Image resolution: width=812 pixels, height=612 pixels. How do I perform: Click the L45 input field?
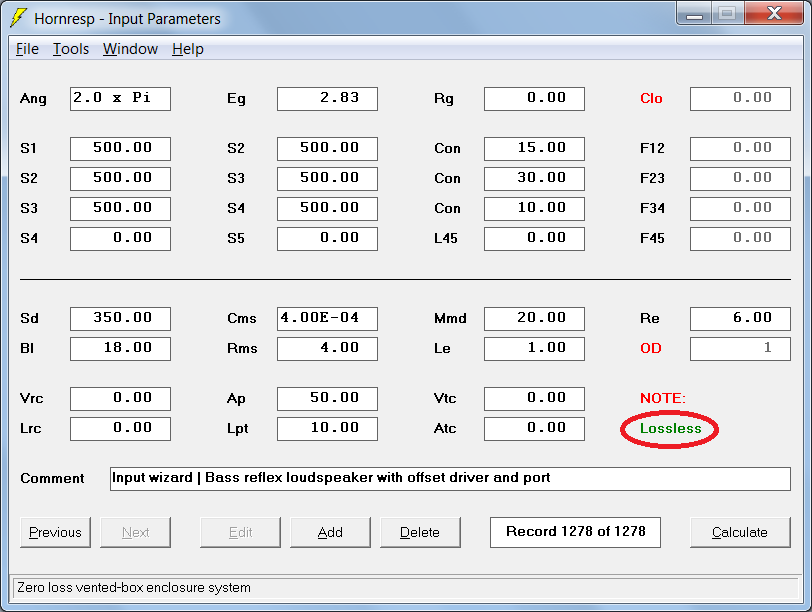pyautogui.click(x=534, y=239)
